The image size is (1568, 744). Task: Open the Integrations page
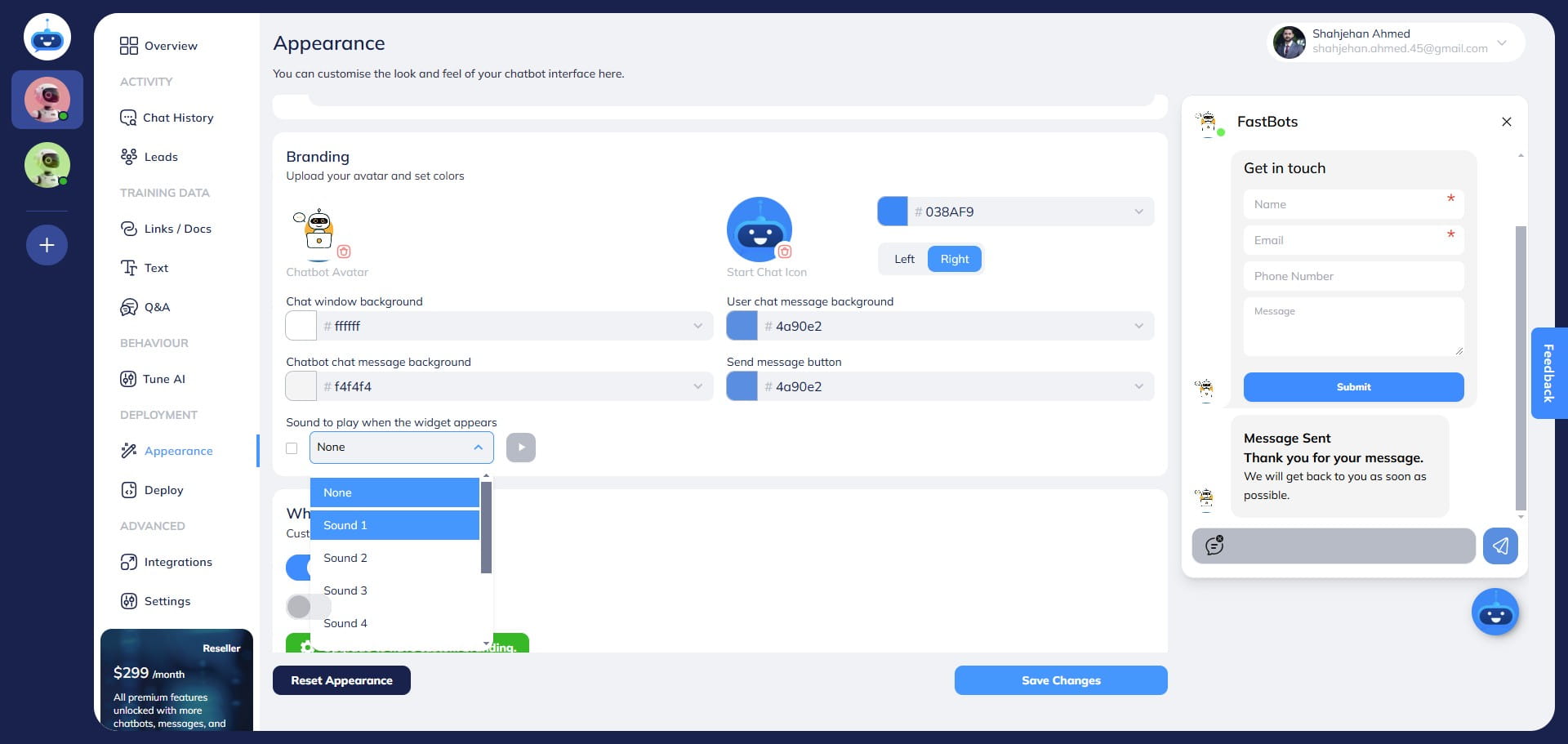177,562
